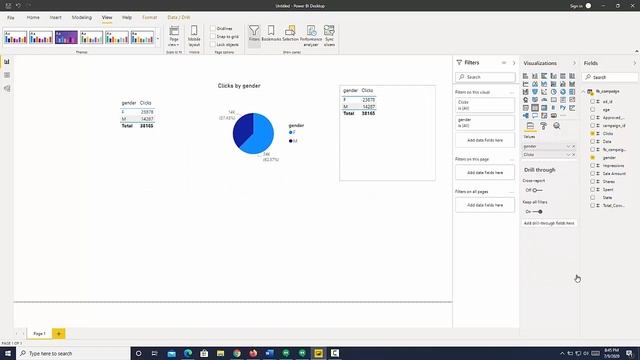Click Add drill-through fields here

coord(549,223)
